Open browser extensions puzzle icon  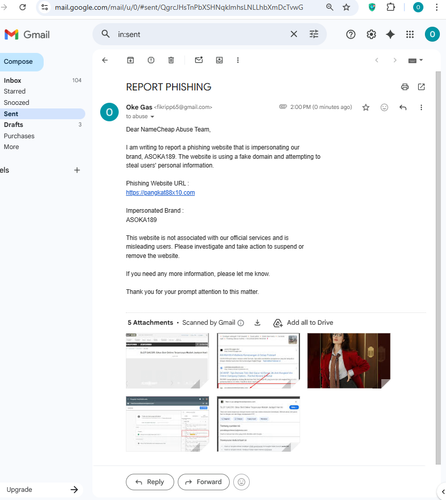(390, 7)
